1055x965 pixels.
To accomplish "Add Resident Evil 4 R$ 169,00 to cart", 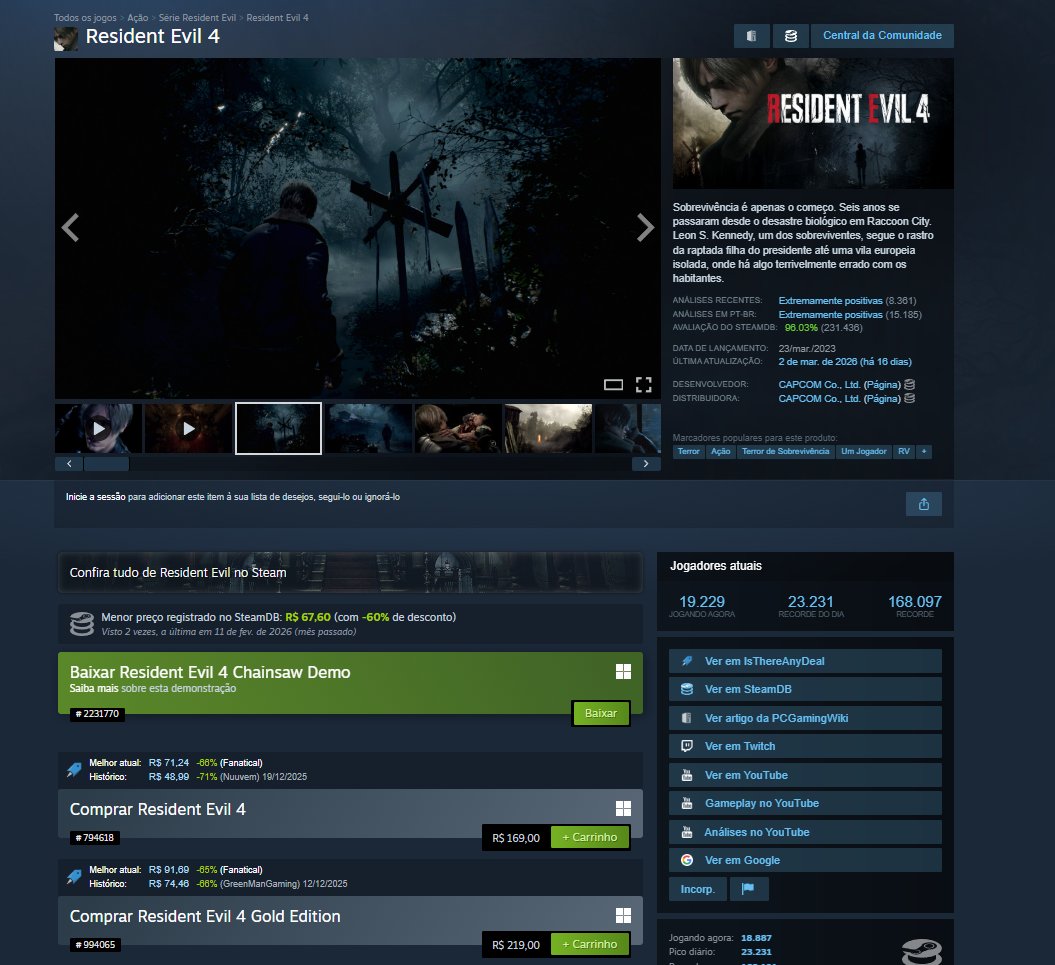I will tap(590, 837).
